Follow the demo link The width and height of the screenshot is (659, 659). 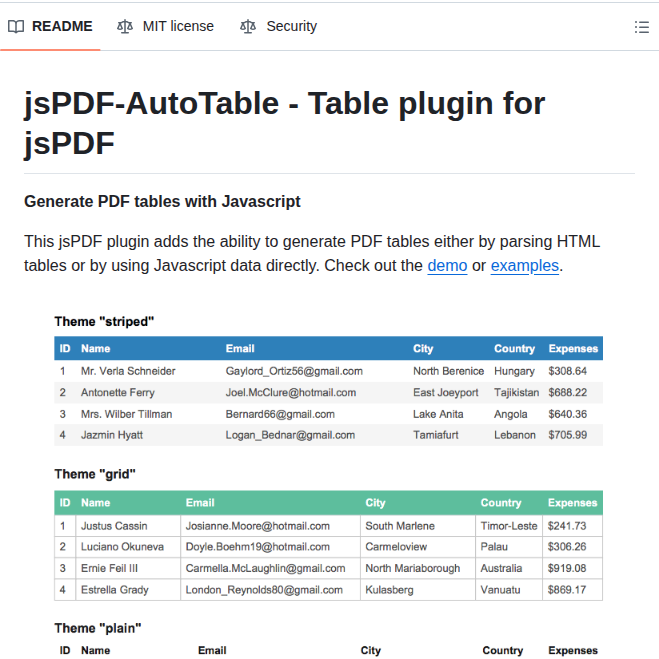click(447, 266)
